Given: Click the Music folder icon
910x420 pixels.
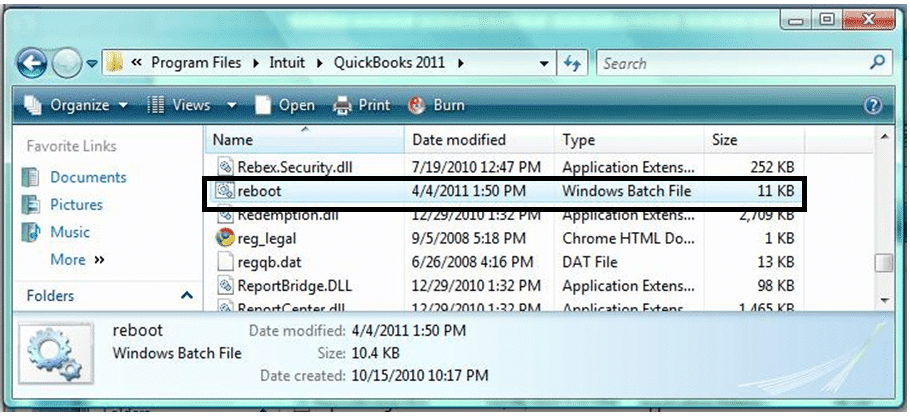Looking at the screenshot, I should 30,232.
